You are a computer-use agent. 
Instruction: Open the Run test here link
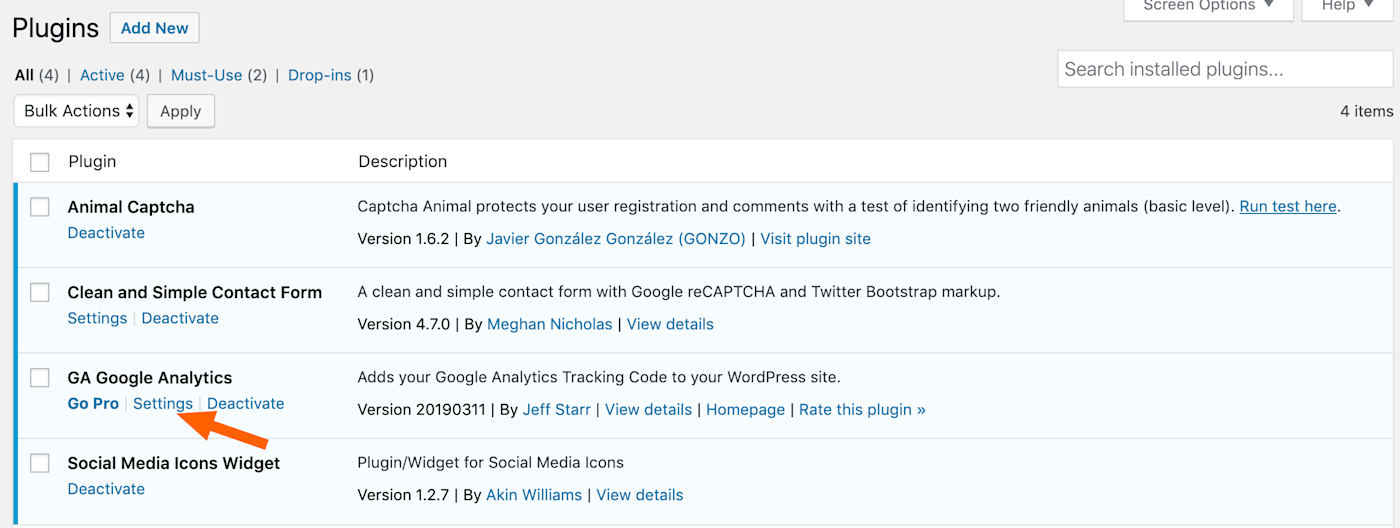(1287, 207)
